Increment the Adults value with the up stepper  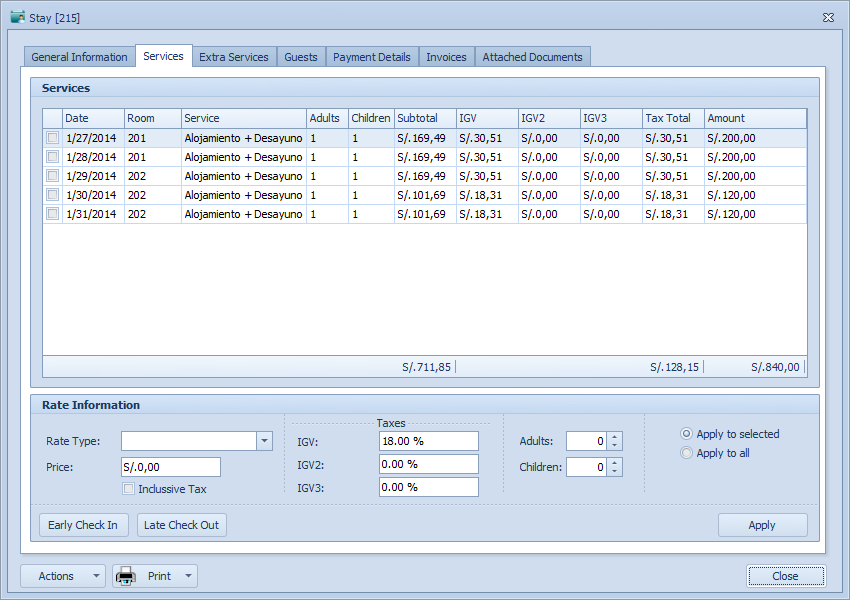(x=614, y=436)
